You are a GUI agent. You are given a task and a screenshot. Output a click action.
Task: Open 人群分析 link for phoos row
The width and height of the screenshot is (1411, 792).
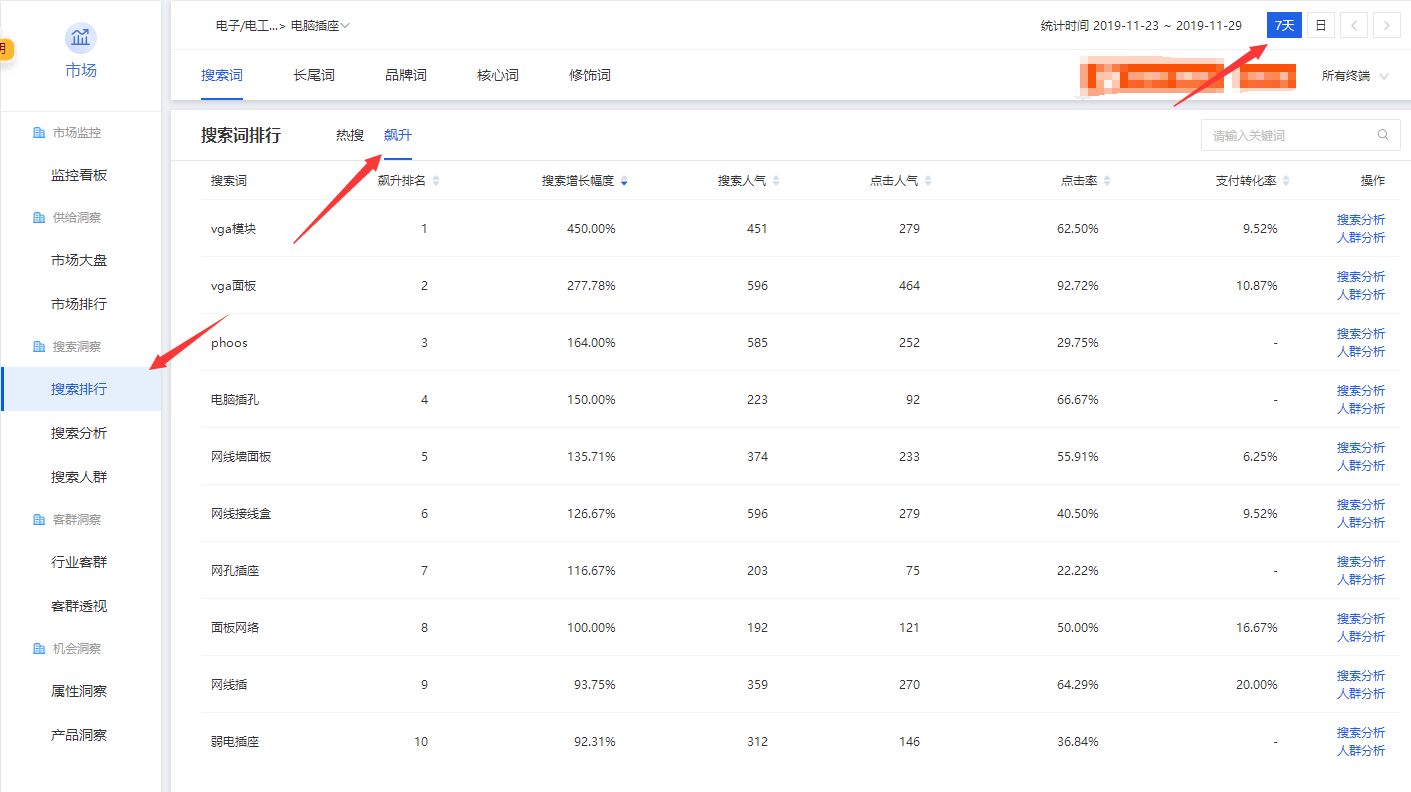[1360, 352]
